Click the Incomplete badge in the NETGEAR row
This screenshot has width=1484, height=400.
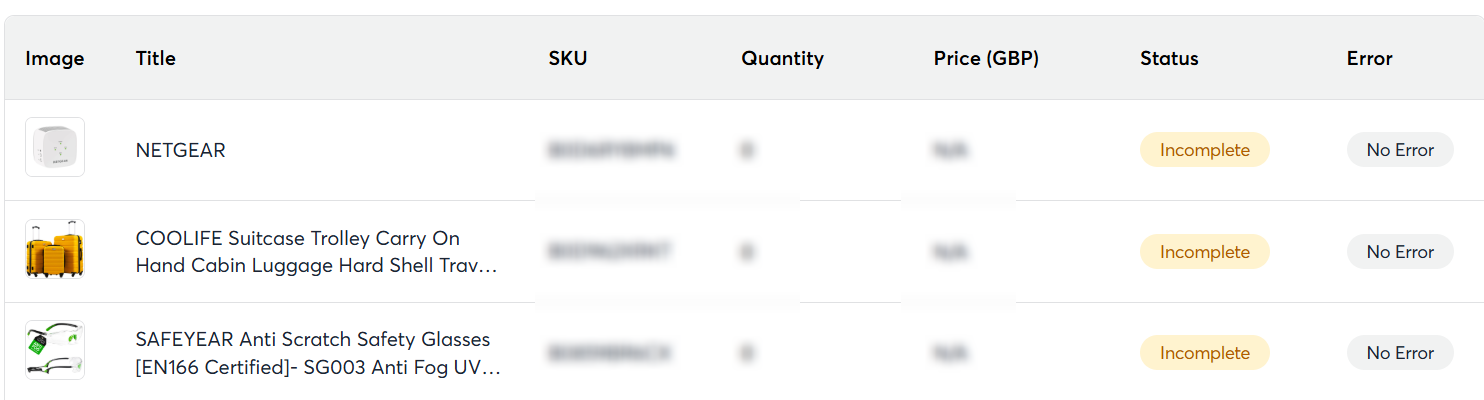(1204, 150)
